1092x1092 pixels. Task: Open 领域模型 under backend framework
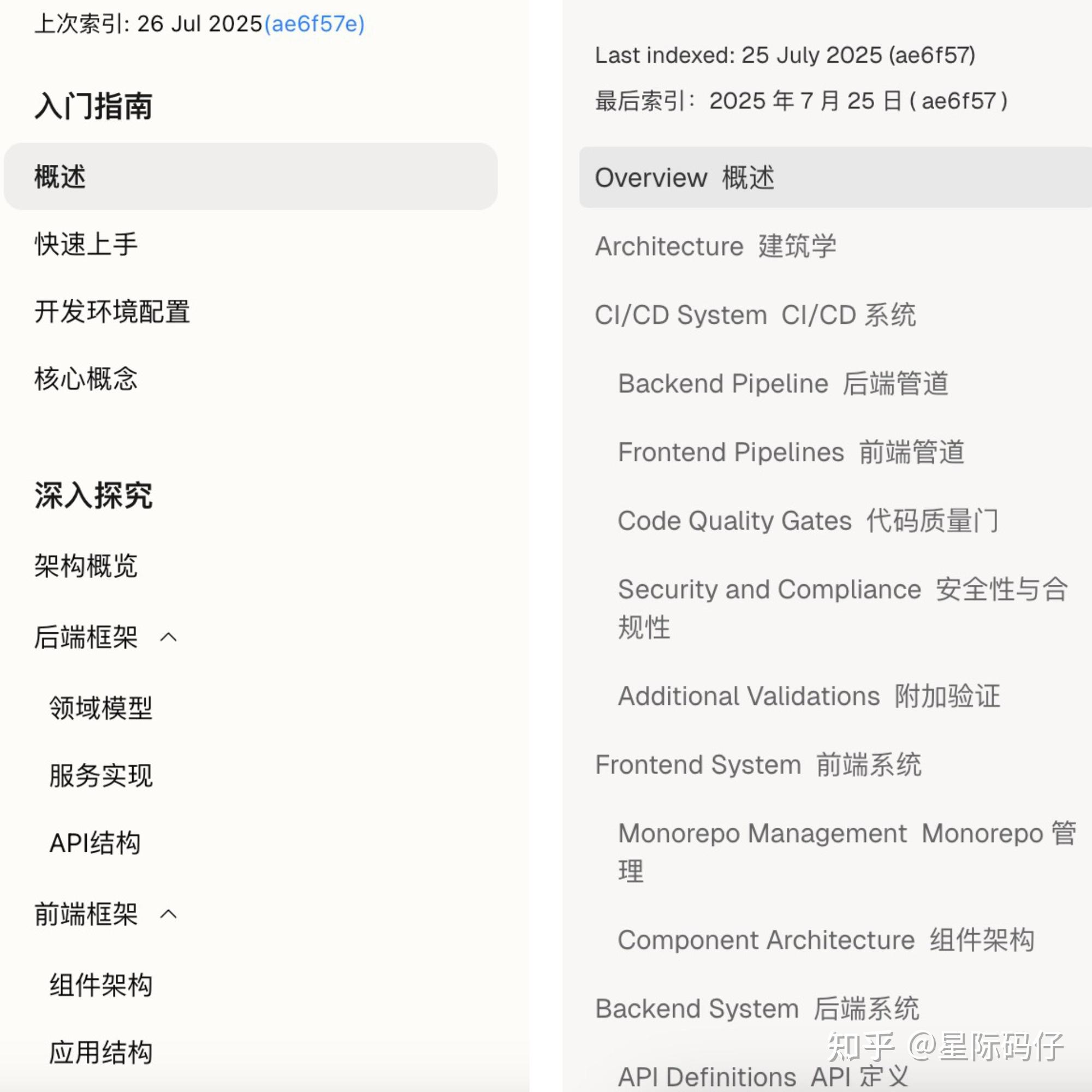click(x=100, y=708)
